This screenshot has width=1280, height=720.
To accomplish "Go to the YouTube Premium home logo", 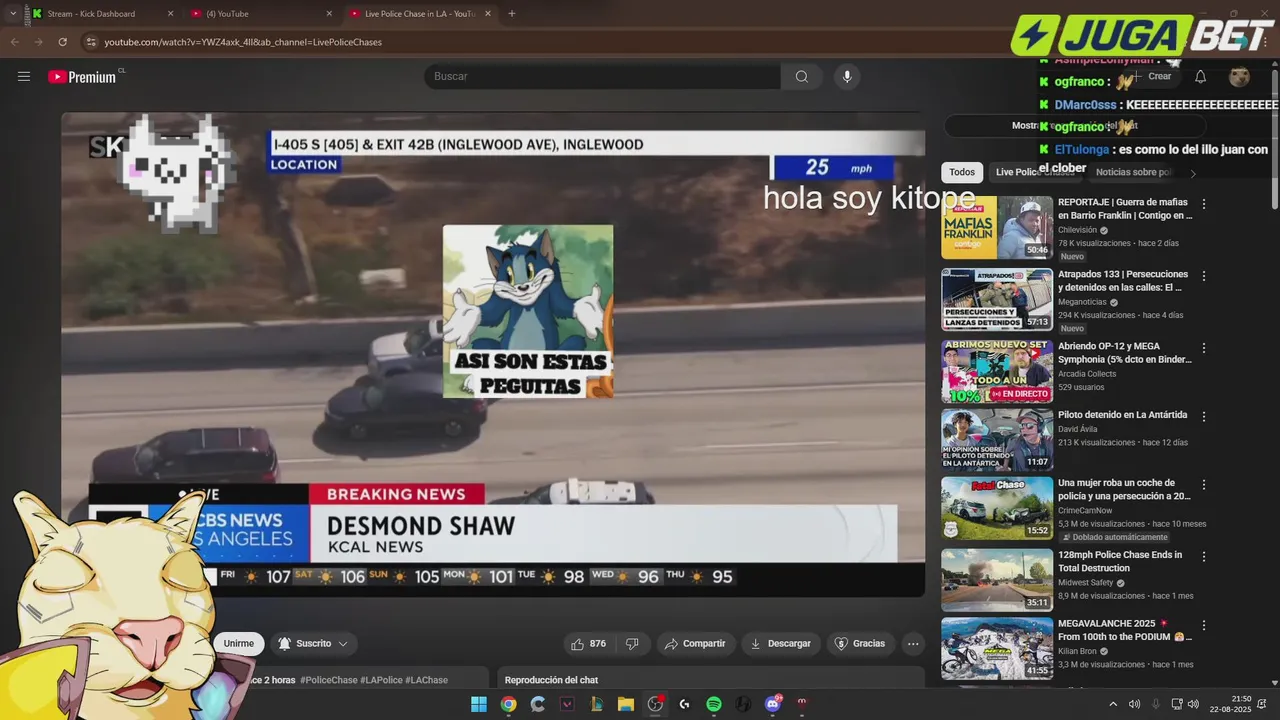I will [83, 77].
